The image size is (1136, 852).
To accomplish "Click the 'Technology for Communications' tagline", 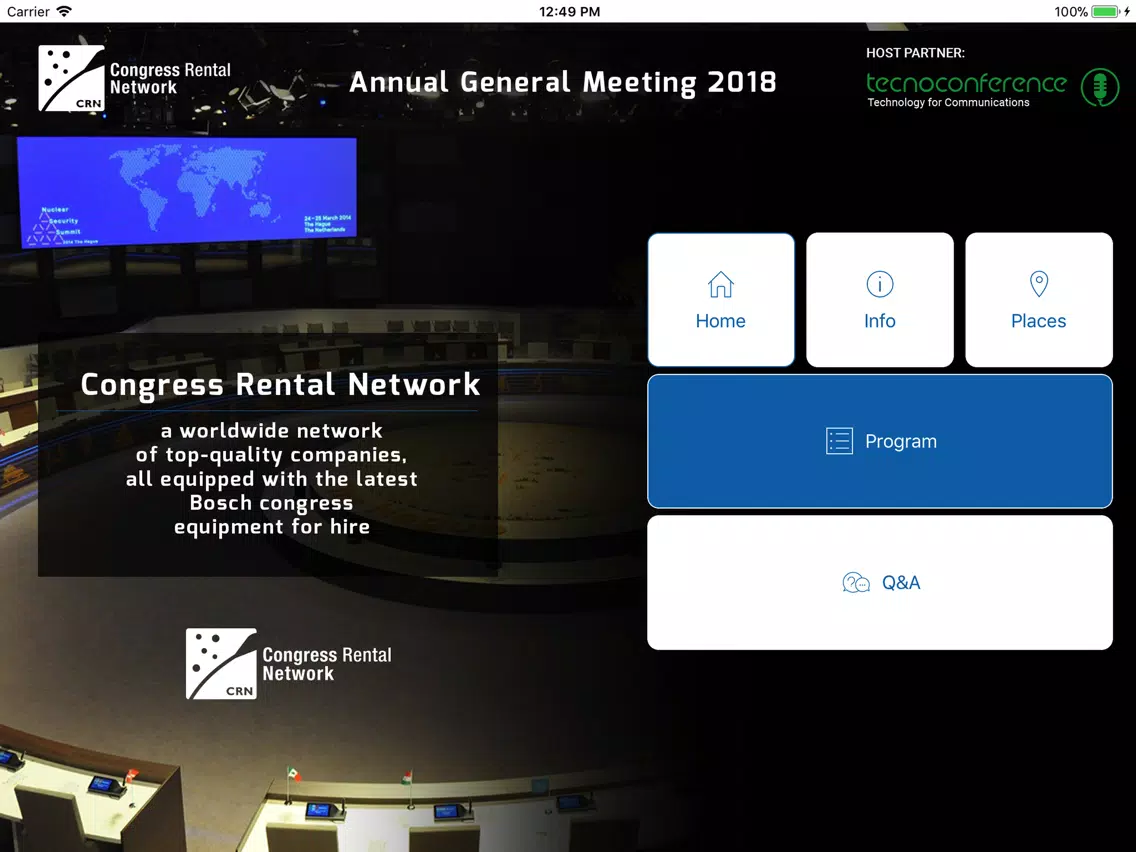I will click(x=948, y=102).
